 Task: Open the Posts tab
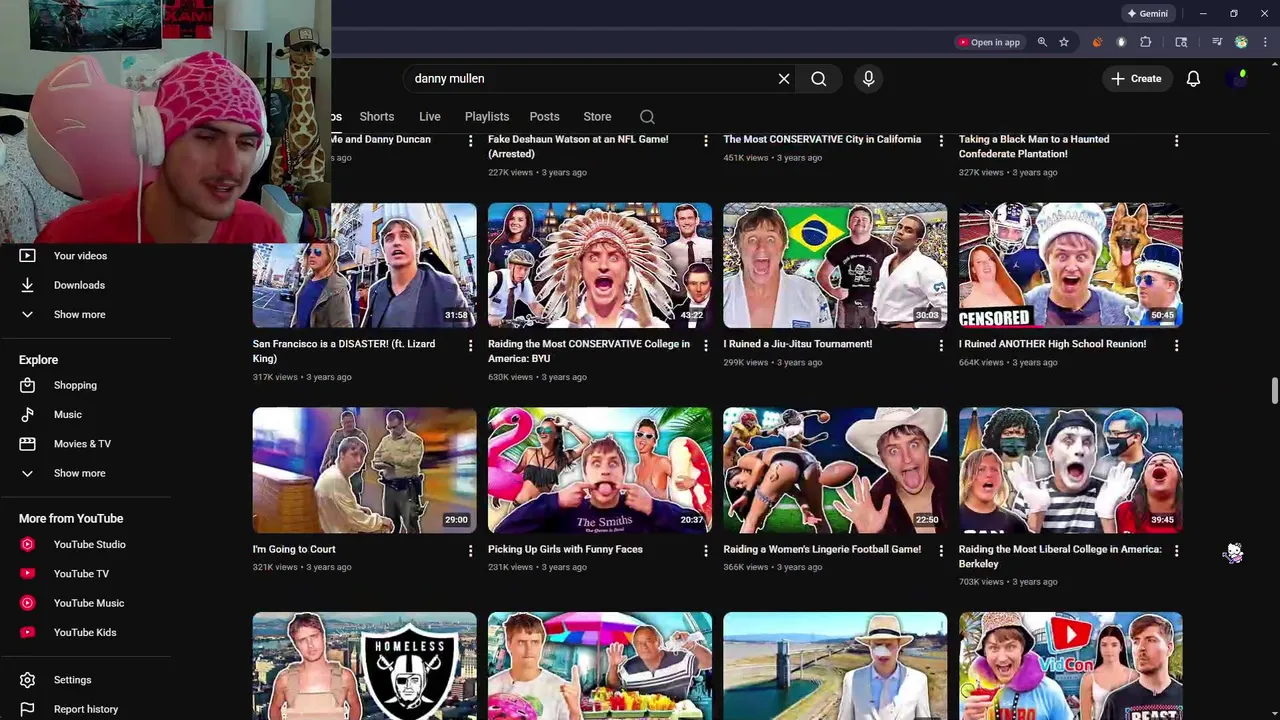point(544,117)
